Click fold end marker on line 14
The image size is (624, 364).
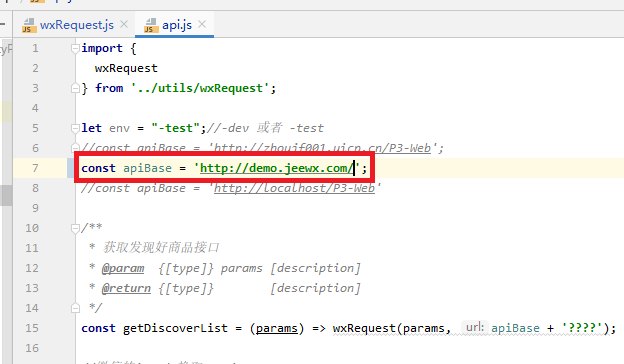(x=75, y=308)
